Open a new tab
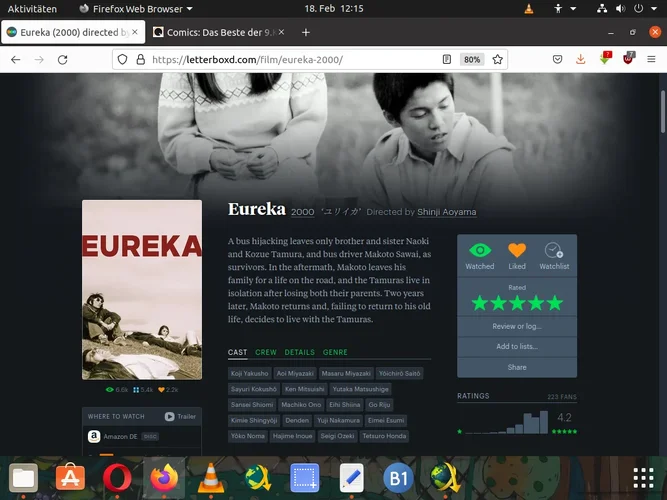Viewport: 667px width, 500px height. point(305,32)
